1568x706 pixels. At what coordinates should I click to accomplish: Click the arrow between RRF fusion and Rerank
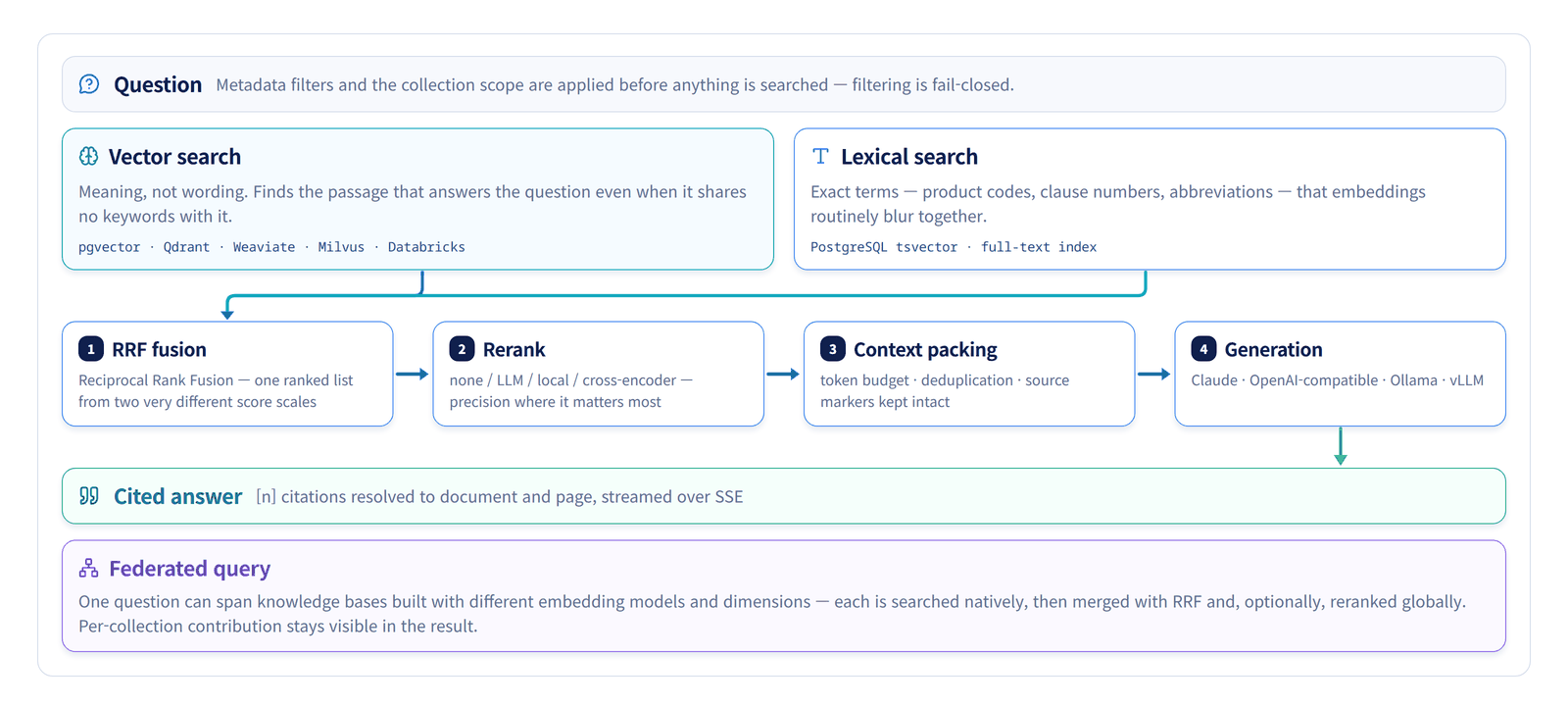tap(413, 374)
